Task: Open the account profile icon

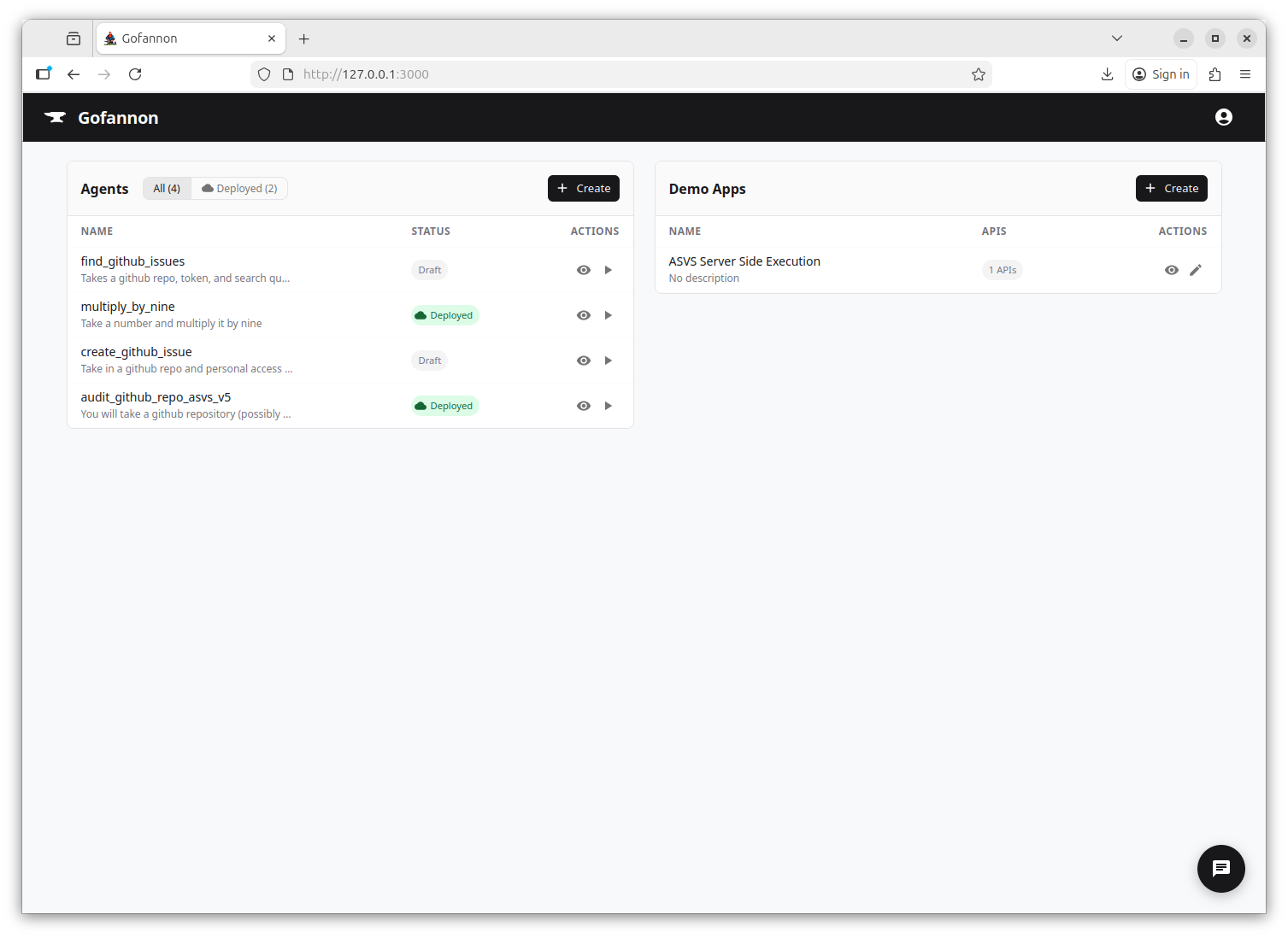Action: coord(1223,117)
